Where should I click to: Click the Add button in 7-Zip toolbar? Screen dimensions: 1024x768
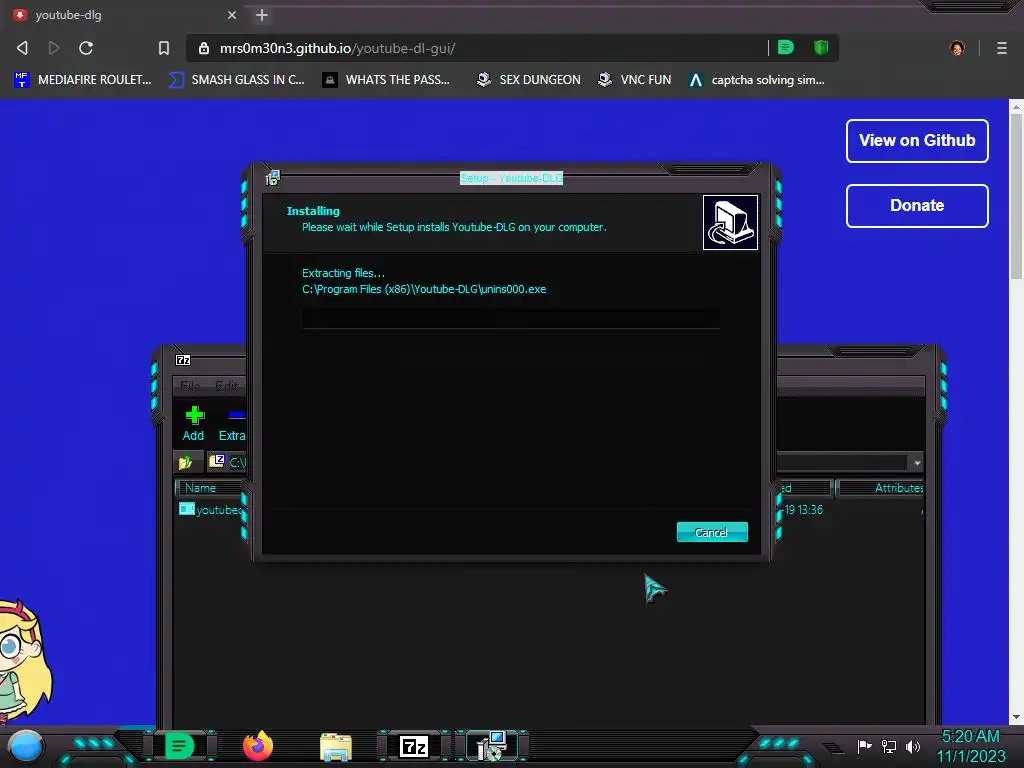193,424
